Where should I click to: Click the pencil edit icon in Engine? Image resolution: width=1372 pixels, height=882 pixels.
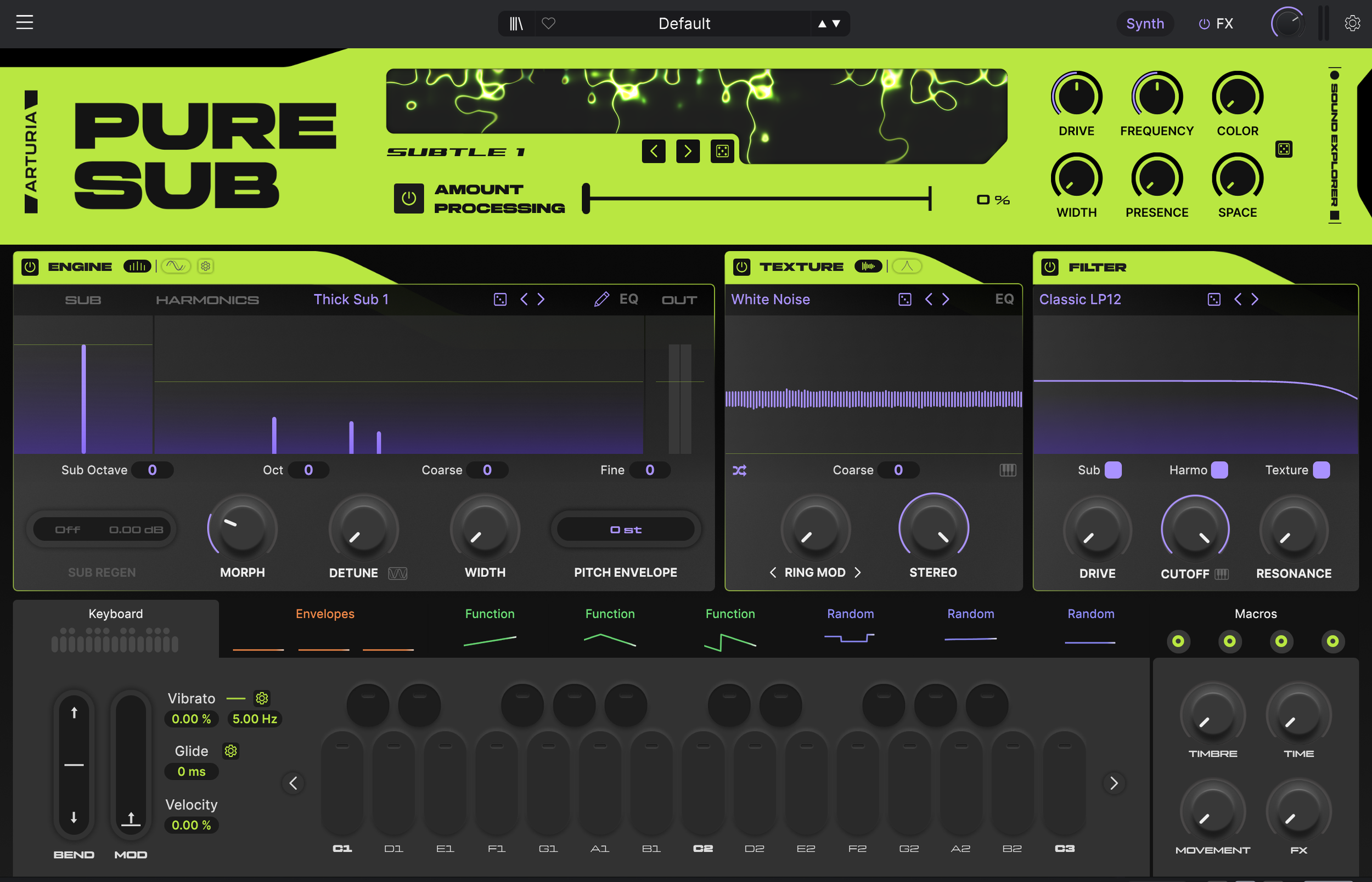click(601, 299)
